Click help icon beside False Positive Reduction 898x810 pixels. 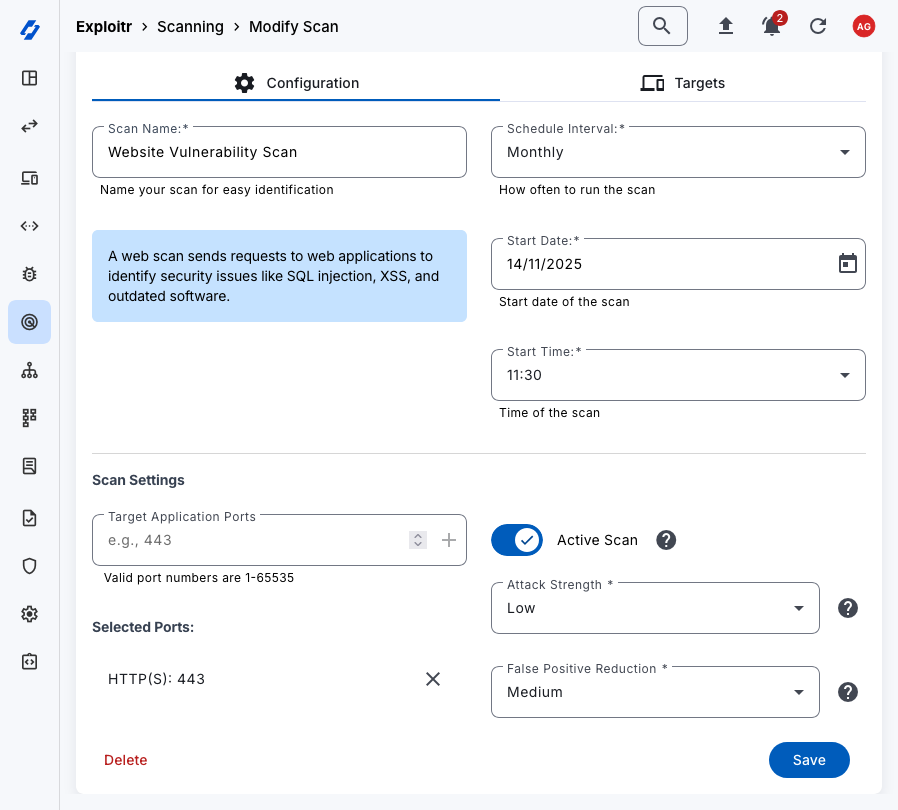pyautogui.click(x=848, y=692)
